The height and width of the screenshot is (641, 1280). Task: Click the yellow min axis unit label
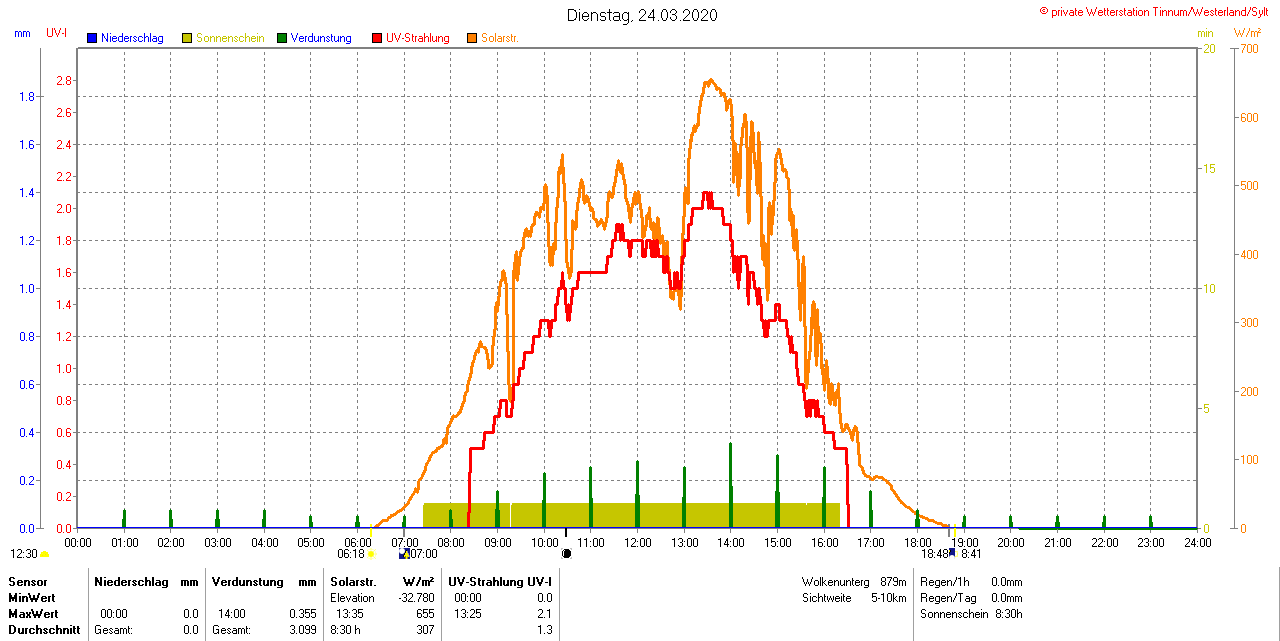1205,33
